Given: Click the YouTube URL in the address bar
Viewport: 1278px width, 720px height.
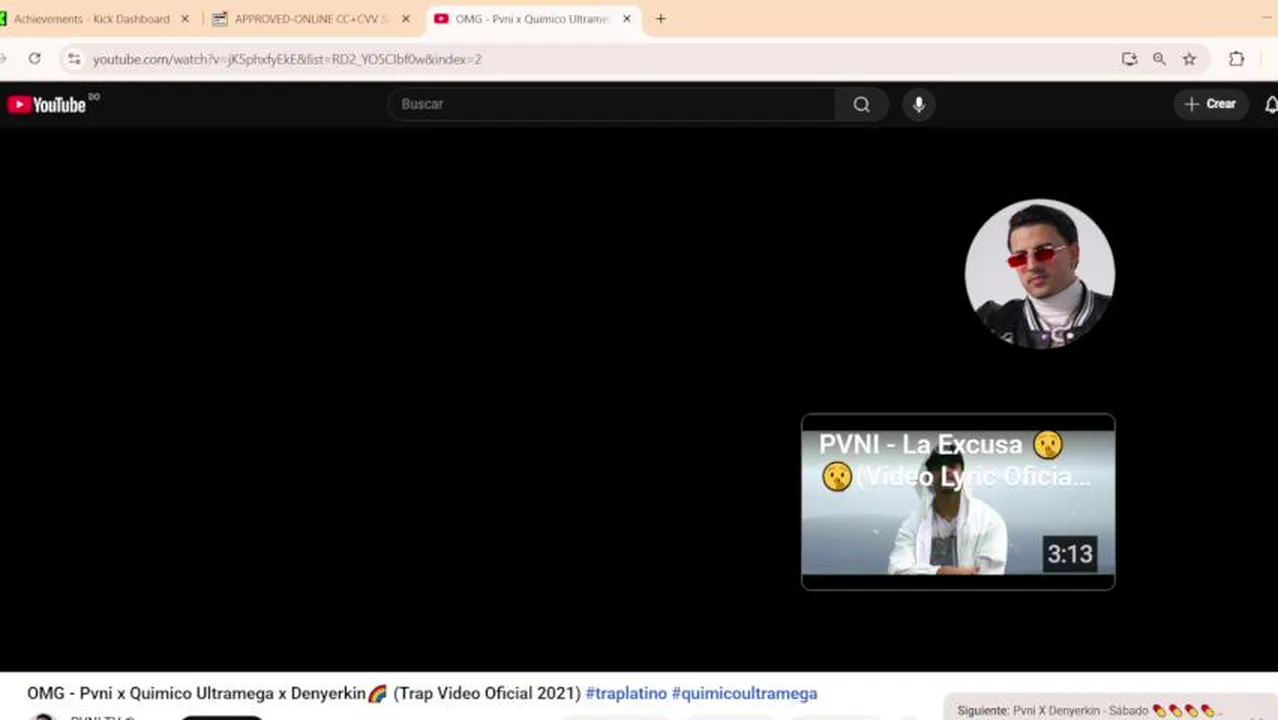Looking at the screenshot, I should pyautogui.click(x=287, y=59).
